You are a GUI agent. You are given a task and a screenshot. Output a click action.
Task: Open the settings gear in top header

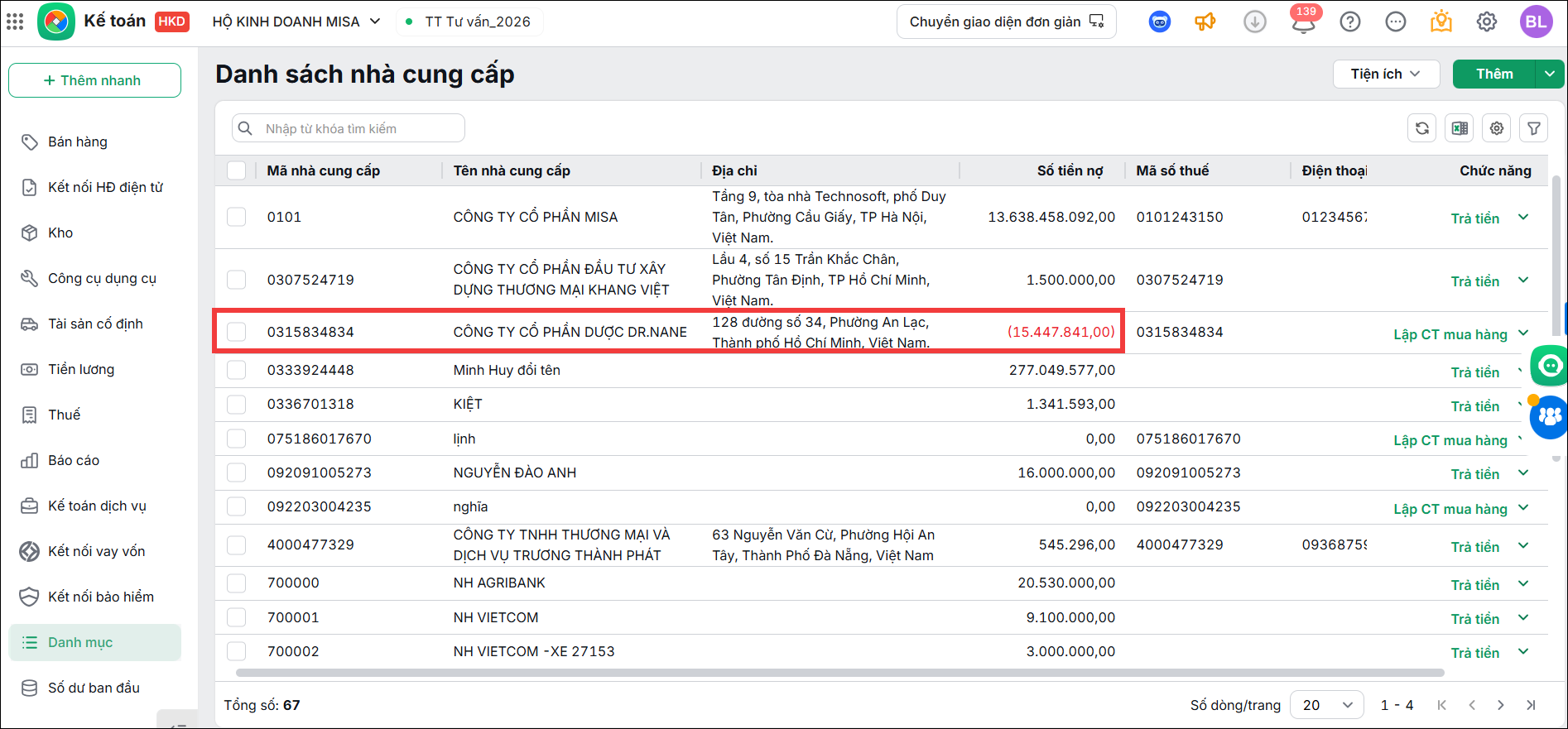[x=1487, y=22]
